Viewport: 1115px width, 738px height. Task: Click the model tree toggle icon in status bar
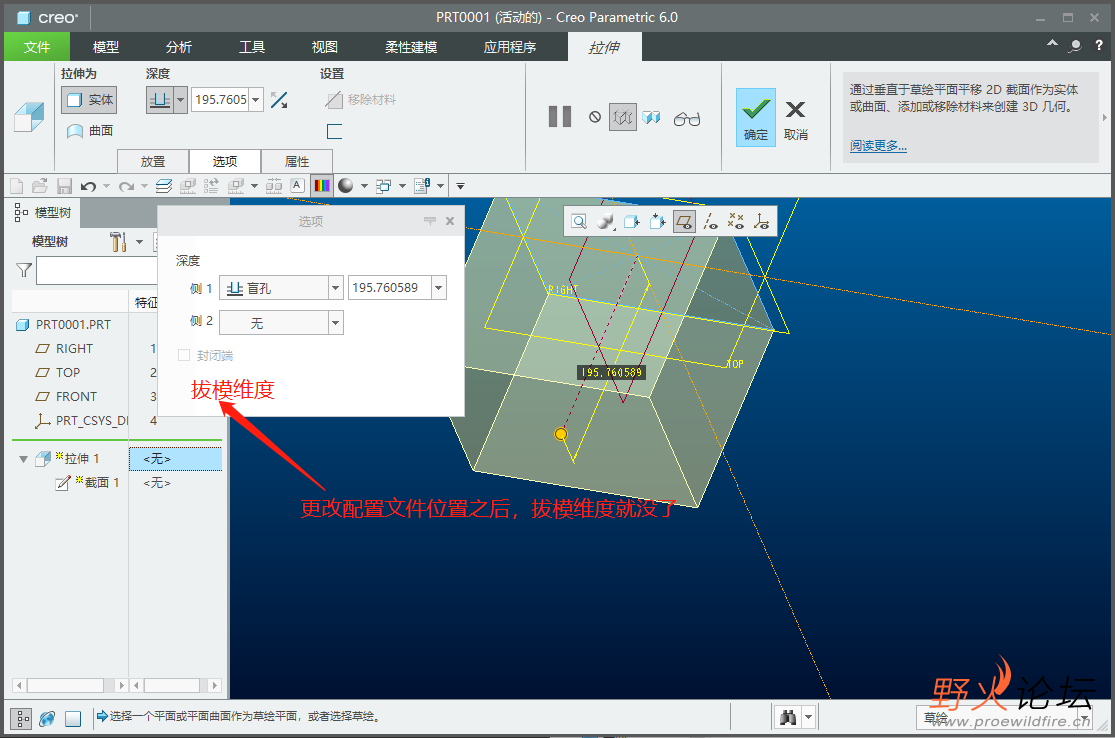click(23, 718)
